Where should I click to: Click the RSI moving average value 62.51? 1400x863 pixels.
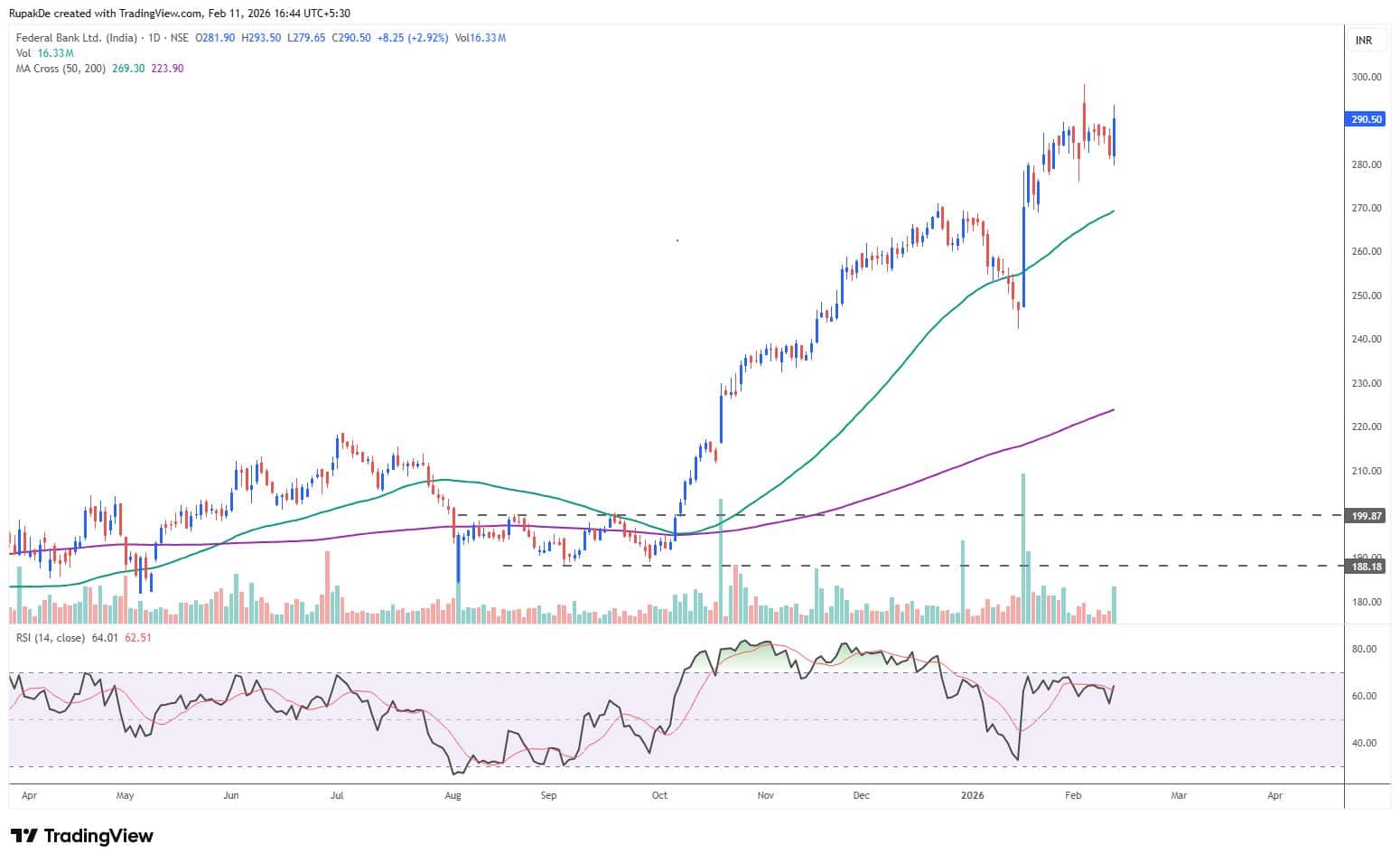click(x=138, y=638)
